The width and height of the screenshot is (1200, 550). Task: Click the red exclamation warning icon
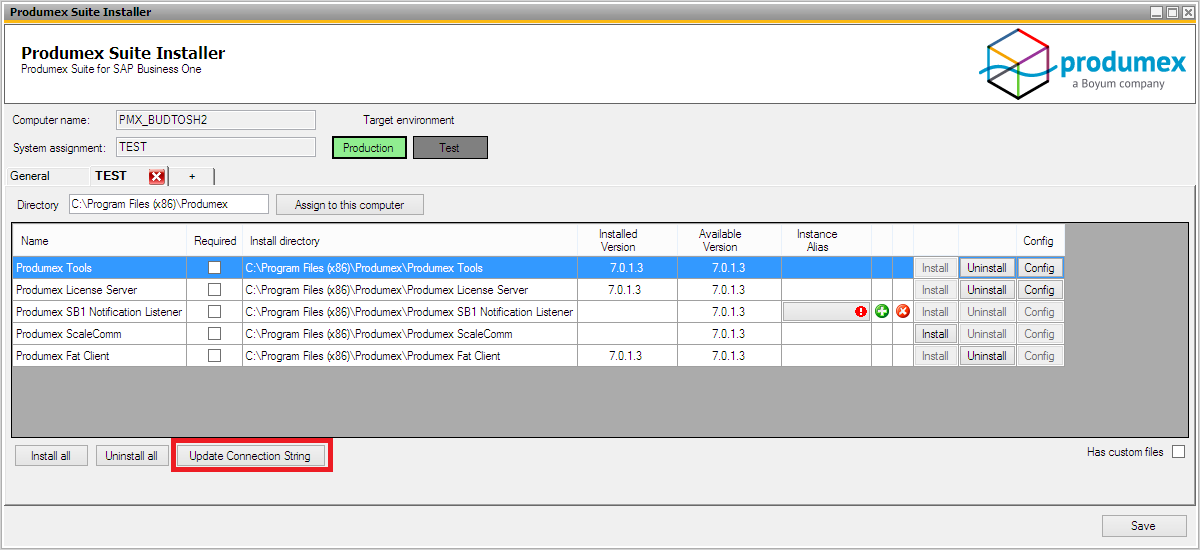coord(860,312)
